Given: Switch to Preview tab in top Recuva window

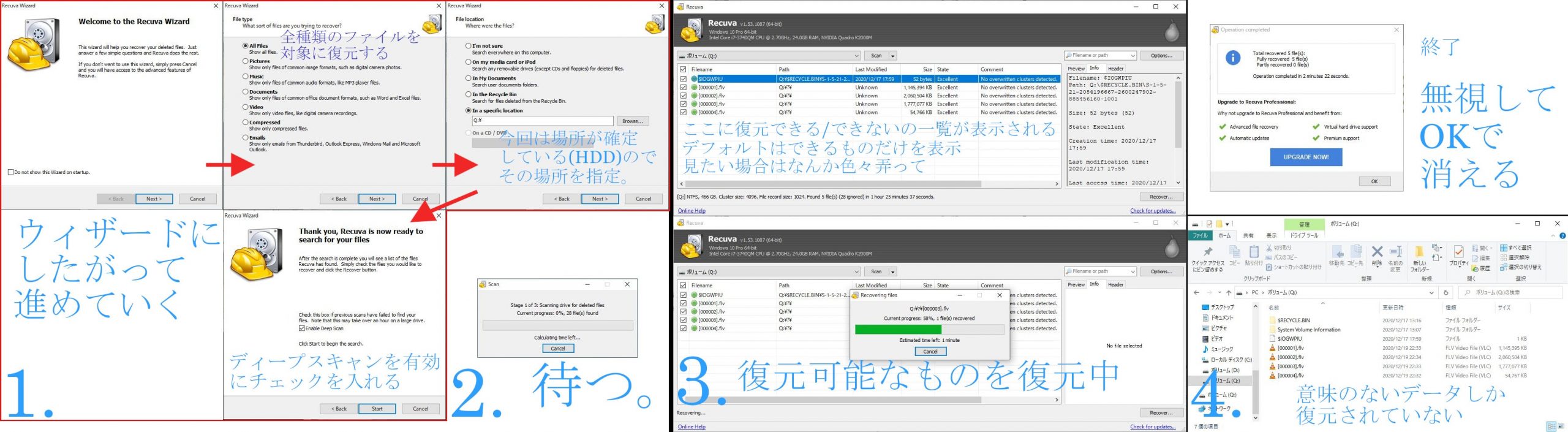Looking at the screenshot, I should (x=1076, y=69).
